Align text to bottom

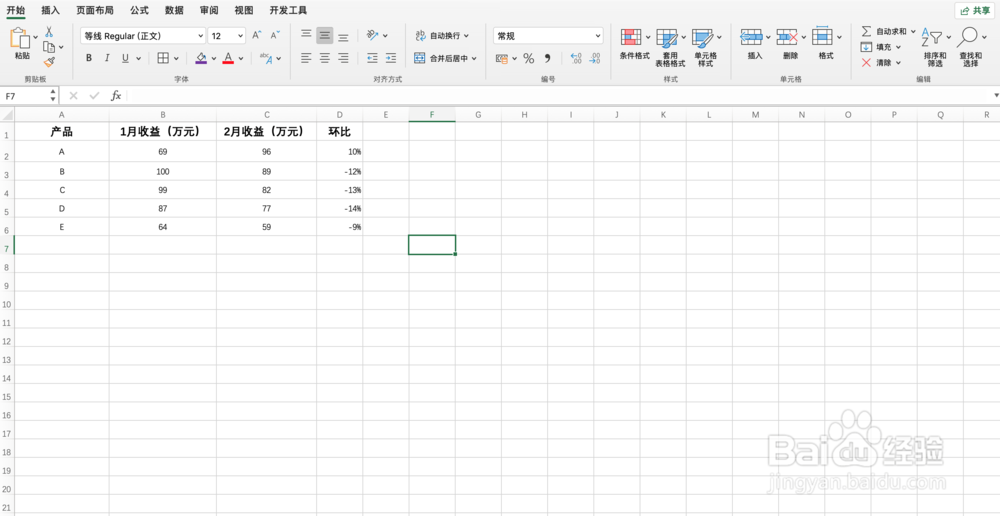coord(343,36)
